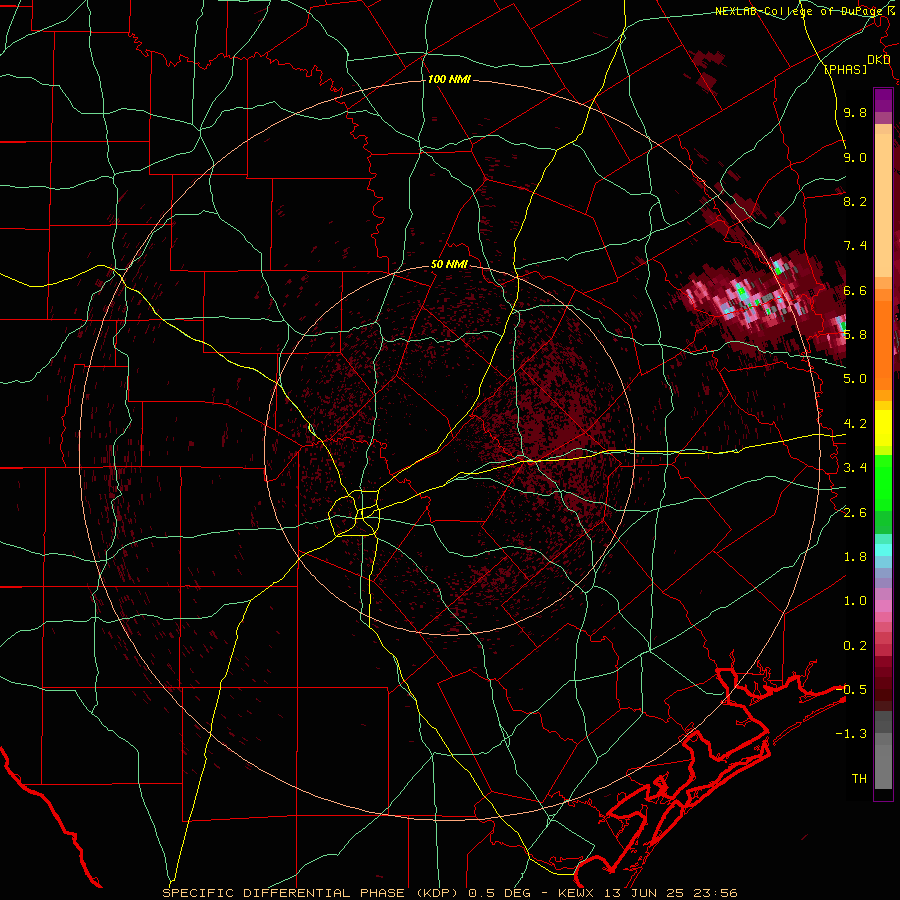Click the yellow highway loop around the city
The height and width of the screenshot is (900, 900).
355,513
